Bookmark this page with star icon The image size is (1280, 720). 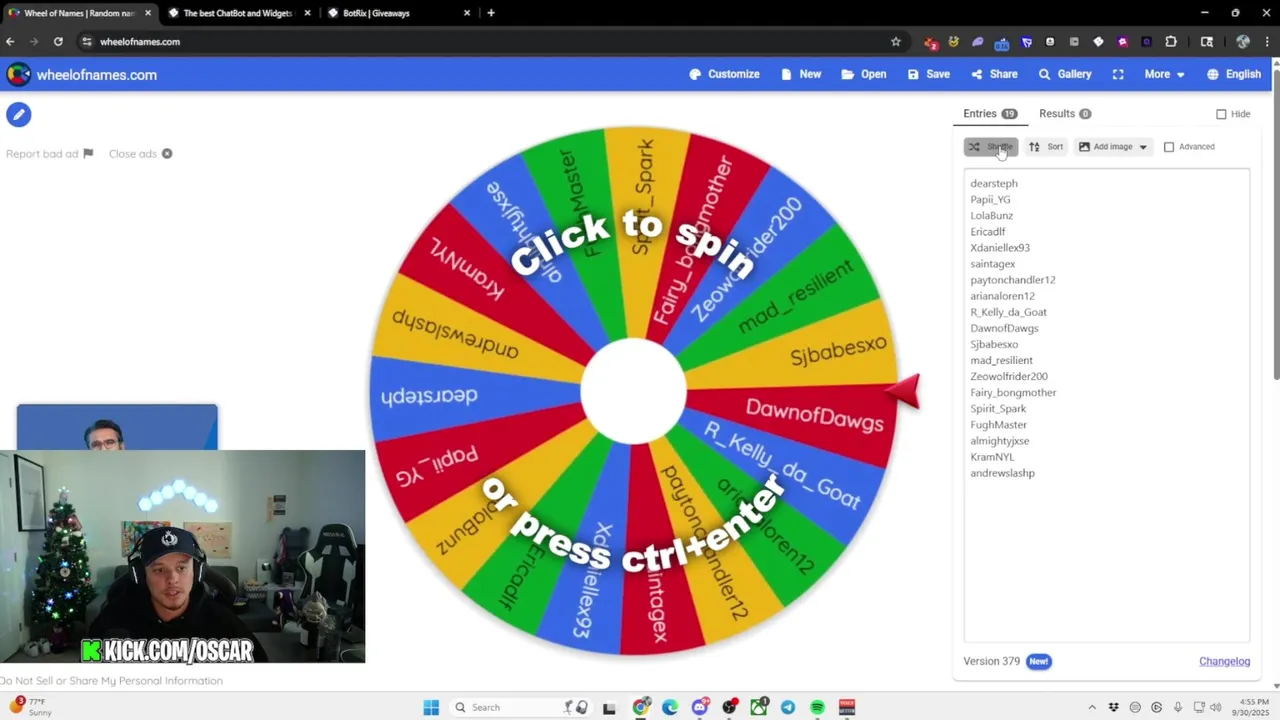[896, 41]
